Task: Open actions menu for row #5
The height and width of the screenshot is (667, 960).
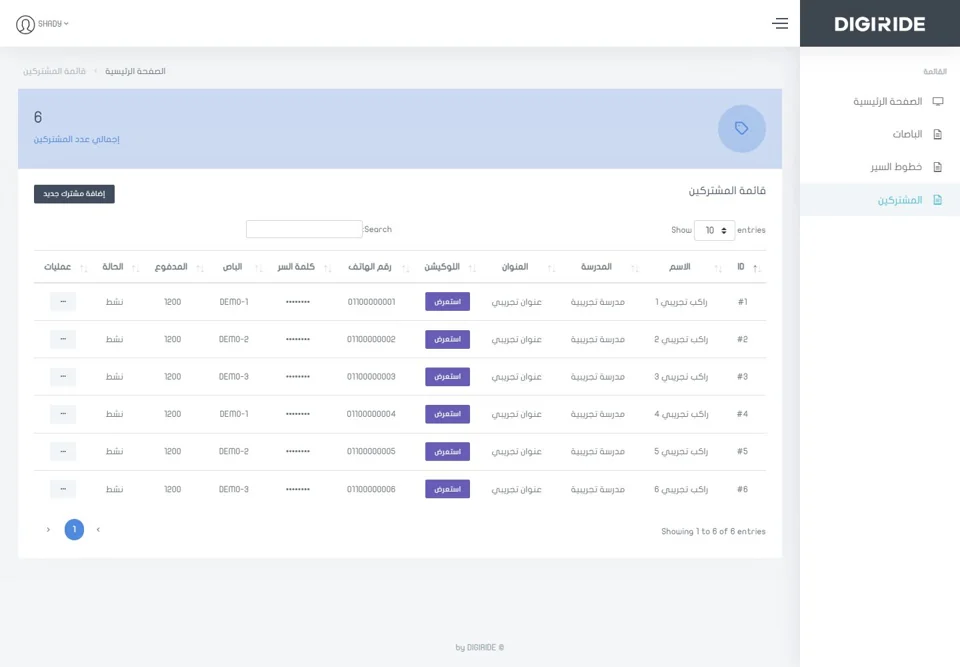Action: 63,451
